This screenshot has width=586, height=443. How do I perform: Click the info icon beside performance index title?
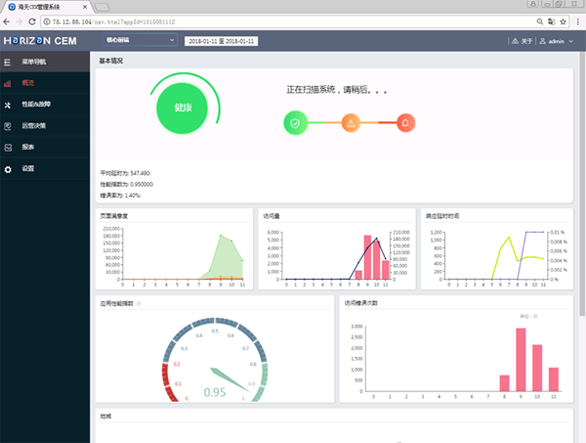click(139, 304)
